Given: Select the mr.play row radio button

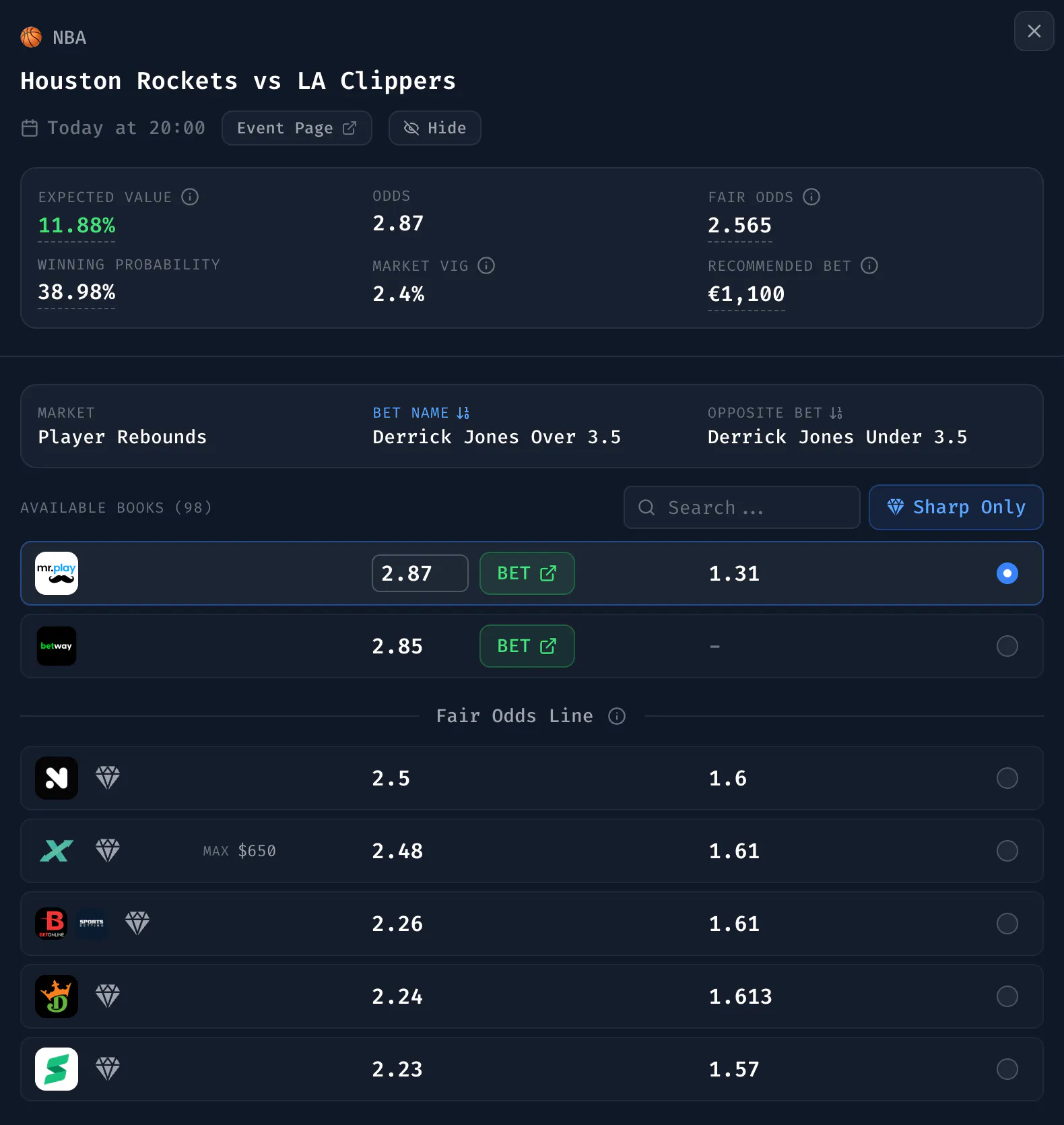Looking at the screenshot, I should [1007, 573].
